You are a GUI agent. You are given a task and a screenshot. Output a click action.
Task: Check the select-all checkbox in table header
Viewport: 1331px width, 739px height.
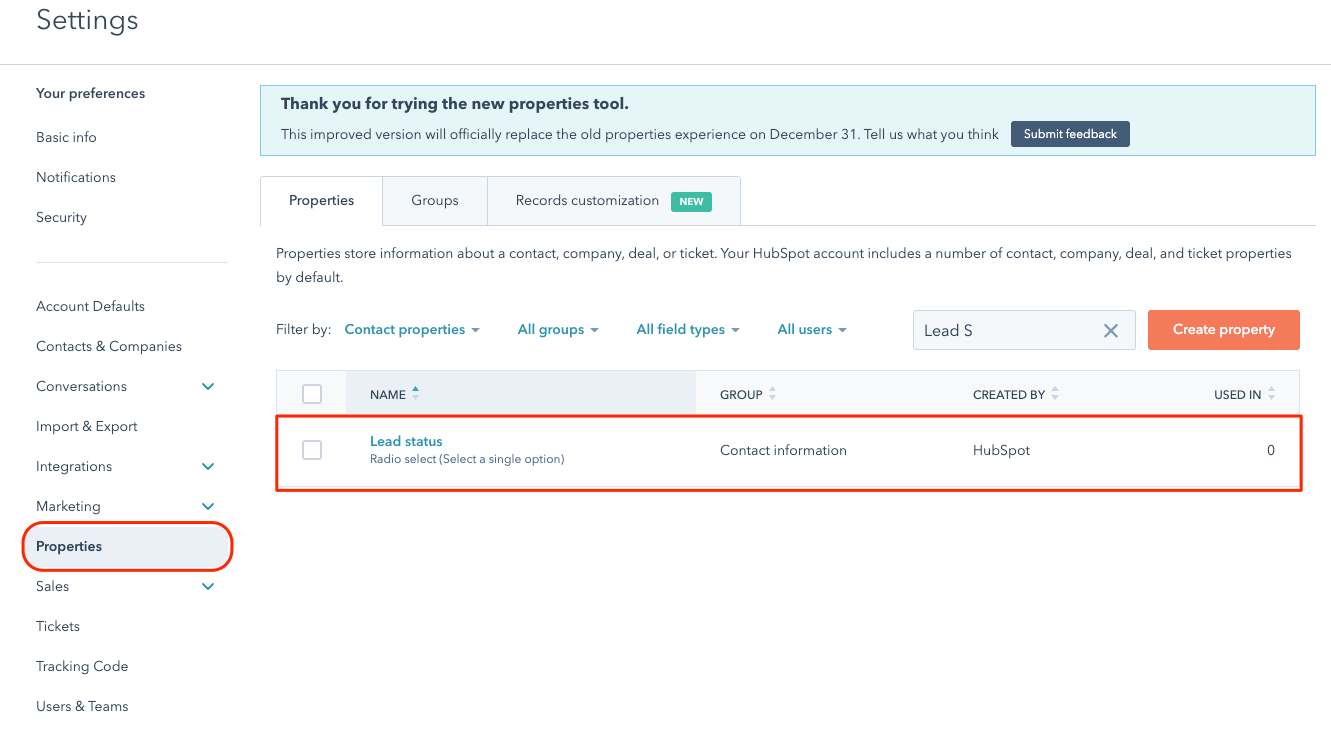311,393
